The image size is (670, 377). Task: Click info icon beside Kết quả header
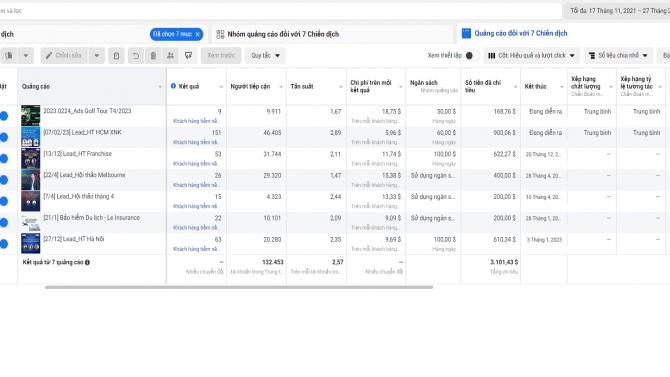click(173, 86)
